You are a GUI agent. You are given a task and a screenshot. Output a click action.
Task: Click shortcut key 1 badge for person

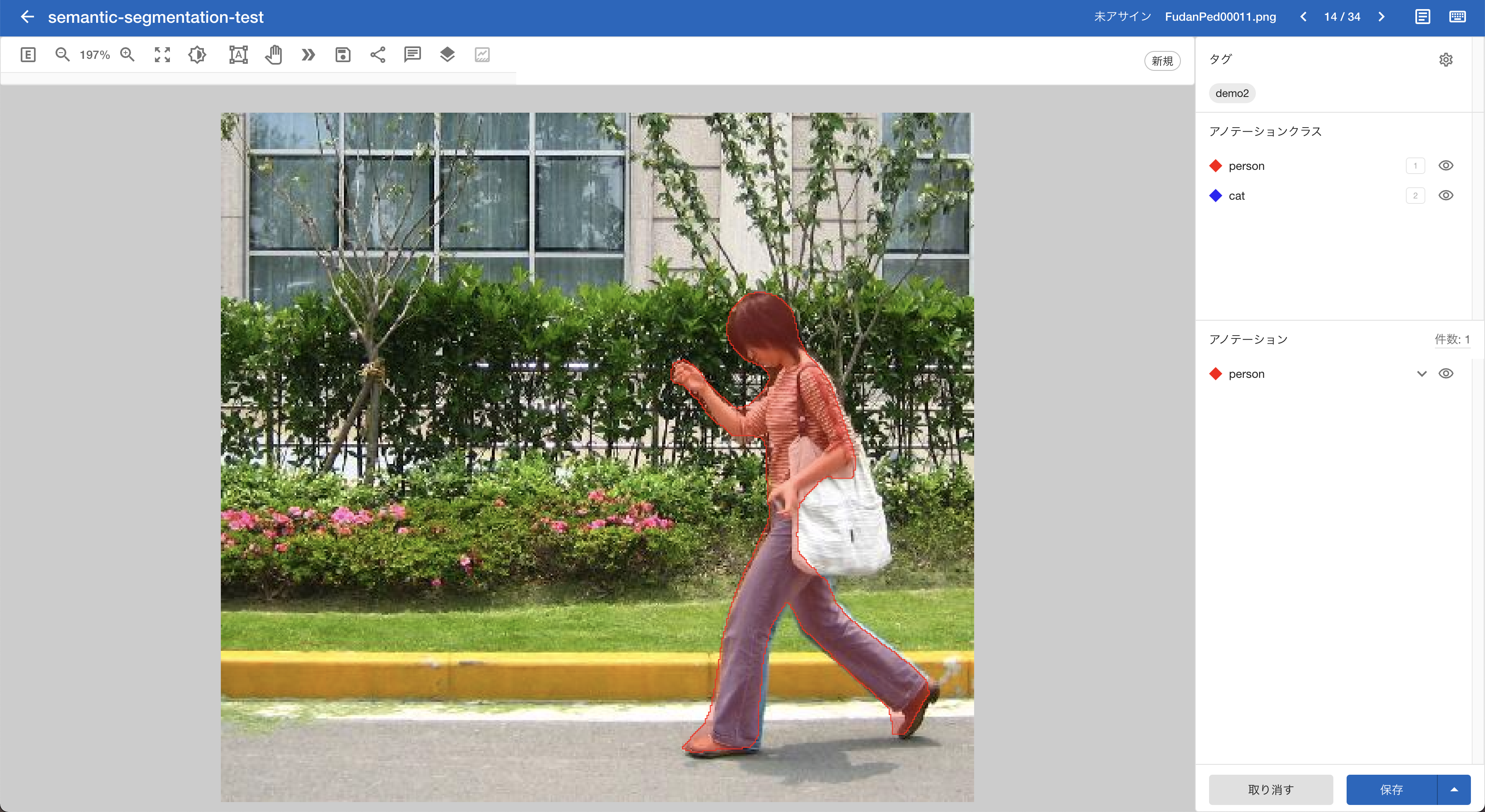(x=1415, y=166)
